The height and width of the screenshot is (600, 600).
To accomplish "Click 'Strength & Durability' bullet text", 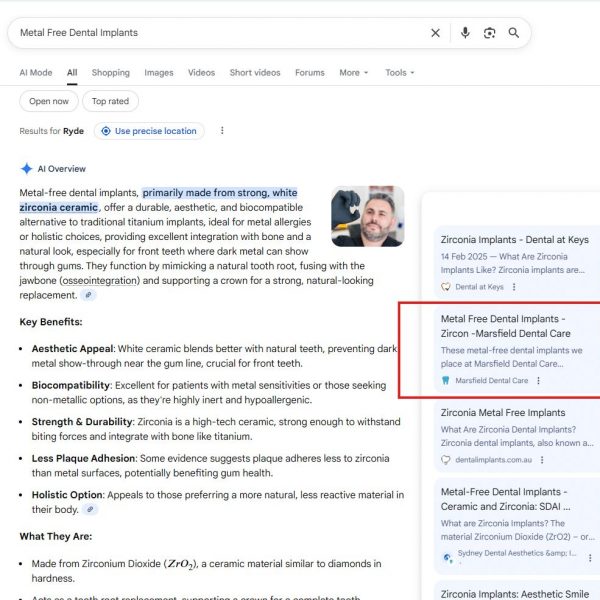I will pyautogui.click(x=82, y=422).
